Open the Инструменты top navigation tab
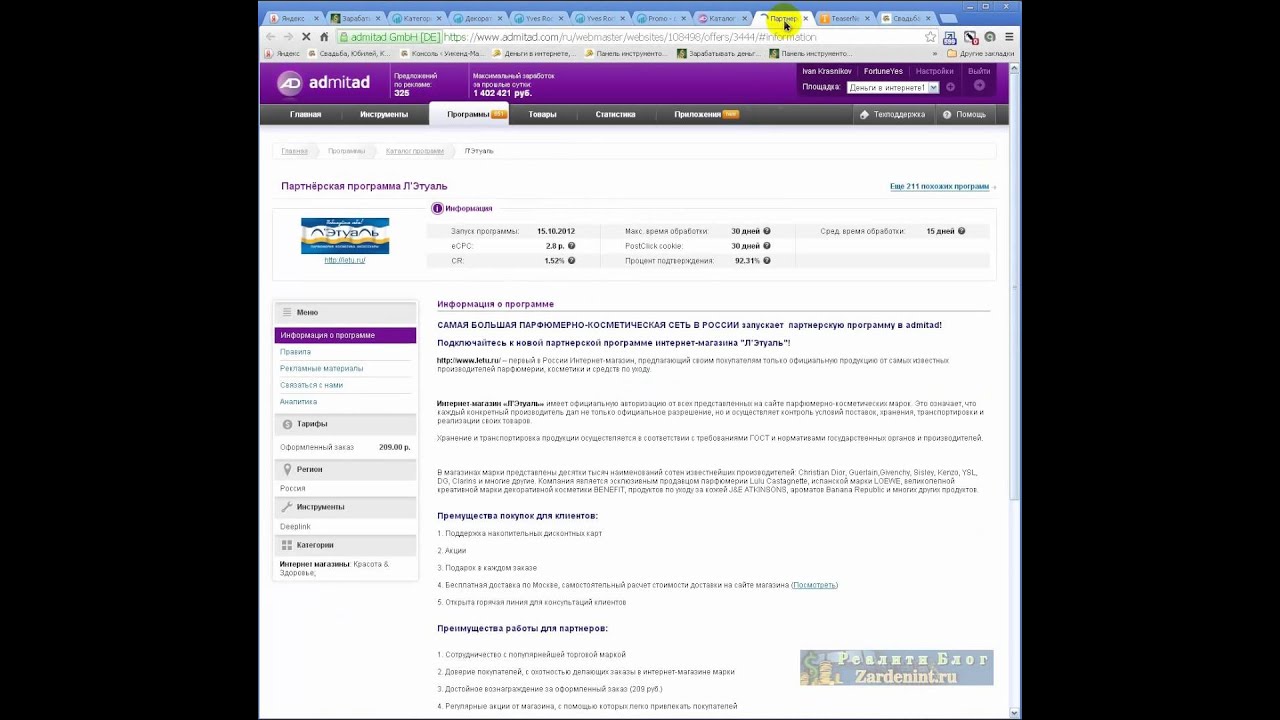The image size is (1280, 720). pos(384,114)
